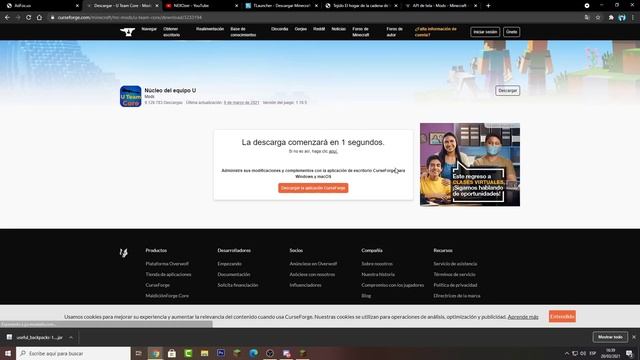Screen dimensions: 640x360
Task: Open the Navegar menu item
Action: [149, 29]
